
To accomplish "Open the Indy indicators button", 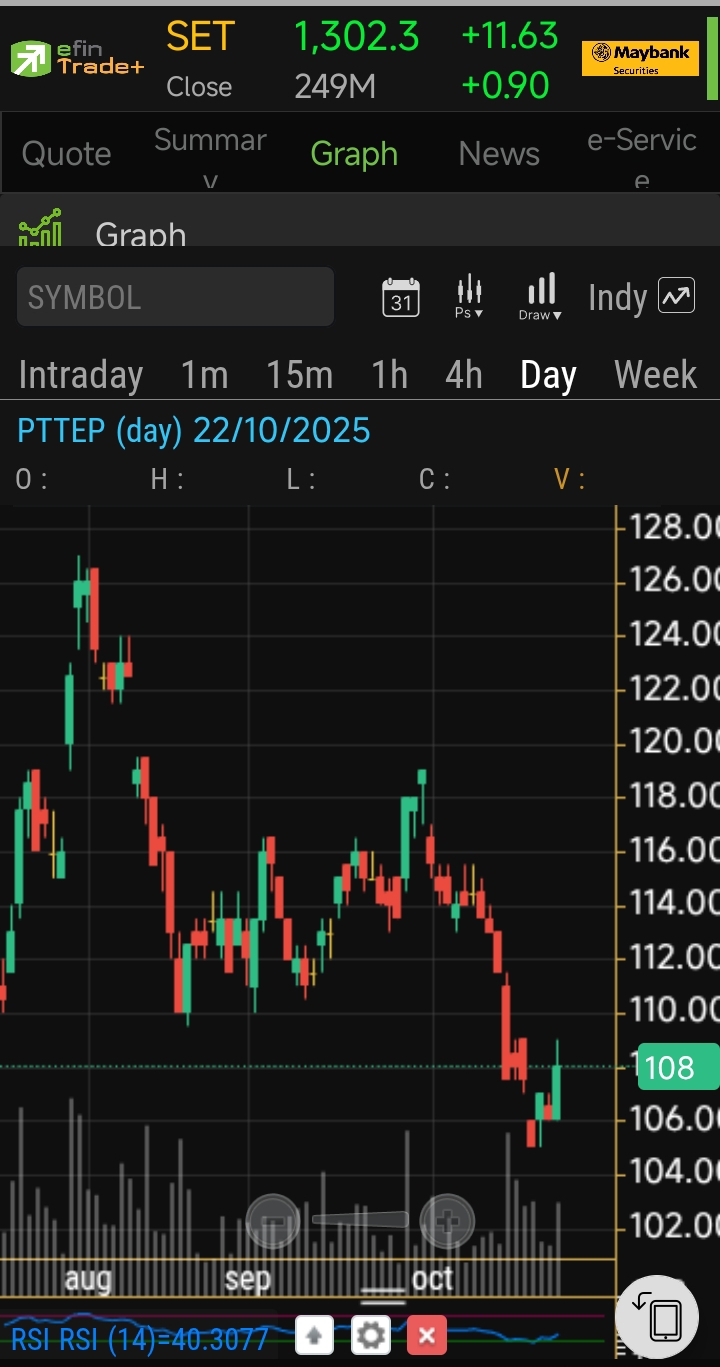I will (641, 297).
